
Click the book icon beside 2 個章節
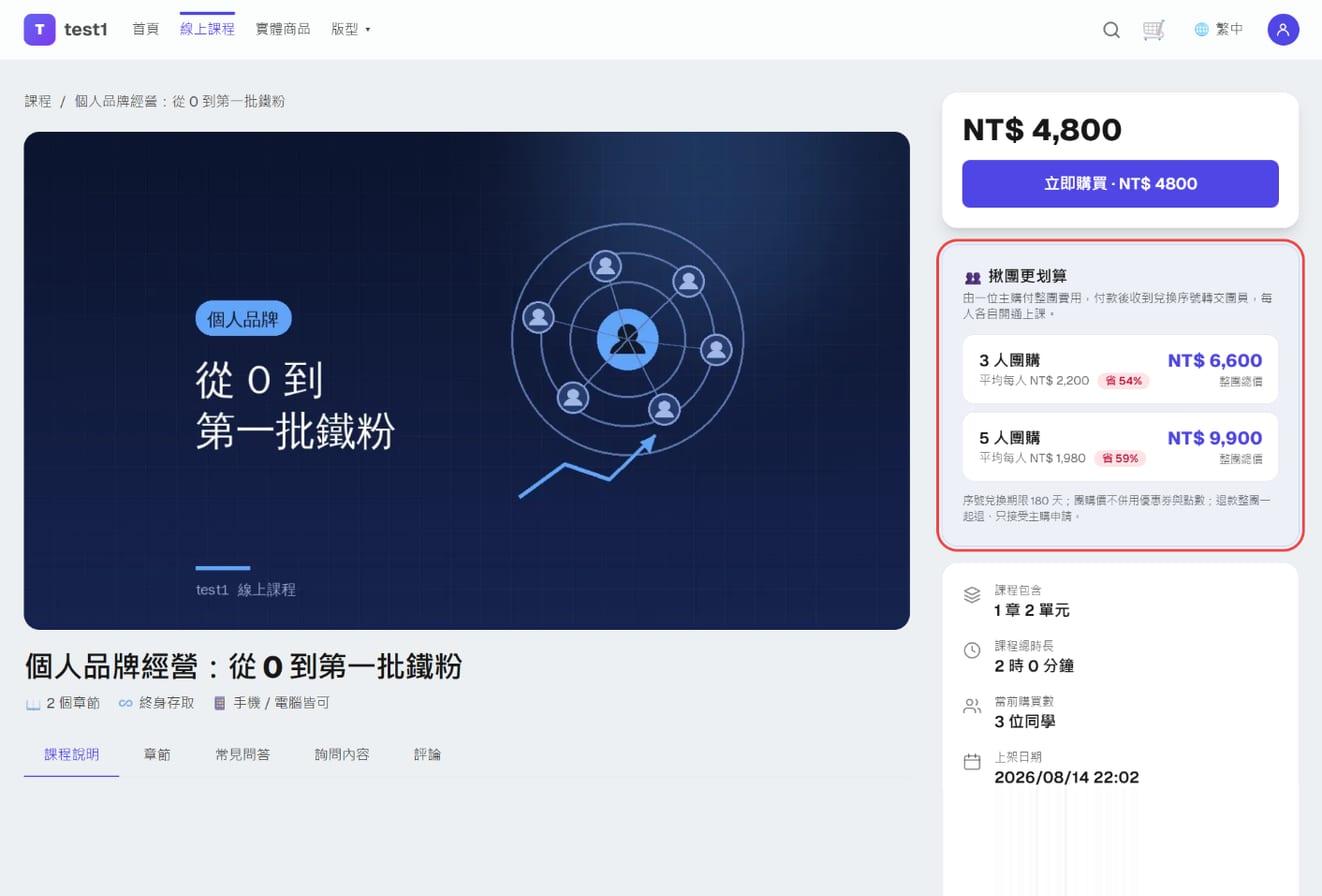[34, 703]
